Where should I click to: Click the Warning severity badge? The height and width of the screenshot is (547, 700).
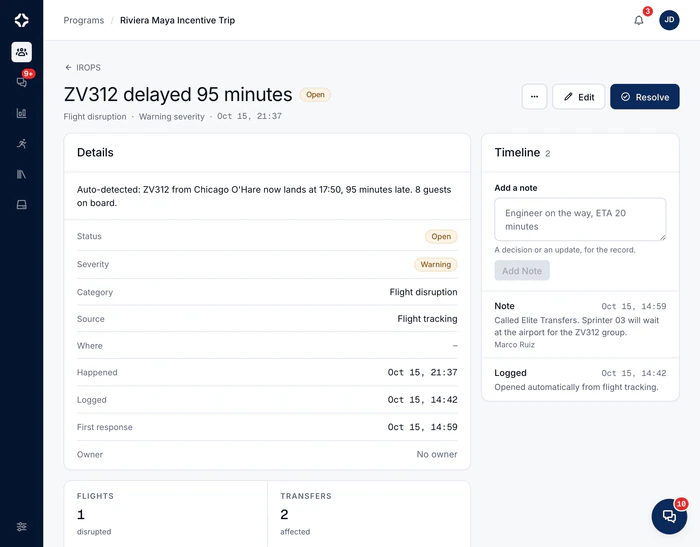(435, 264)
